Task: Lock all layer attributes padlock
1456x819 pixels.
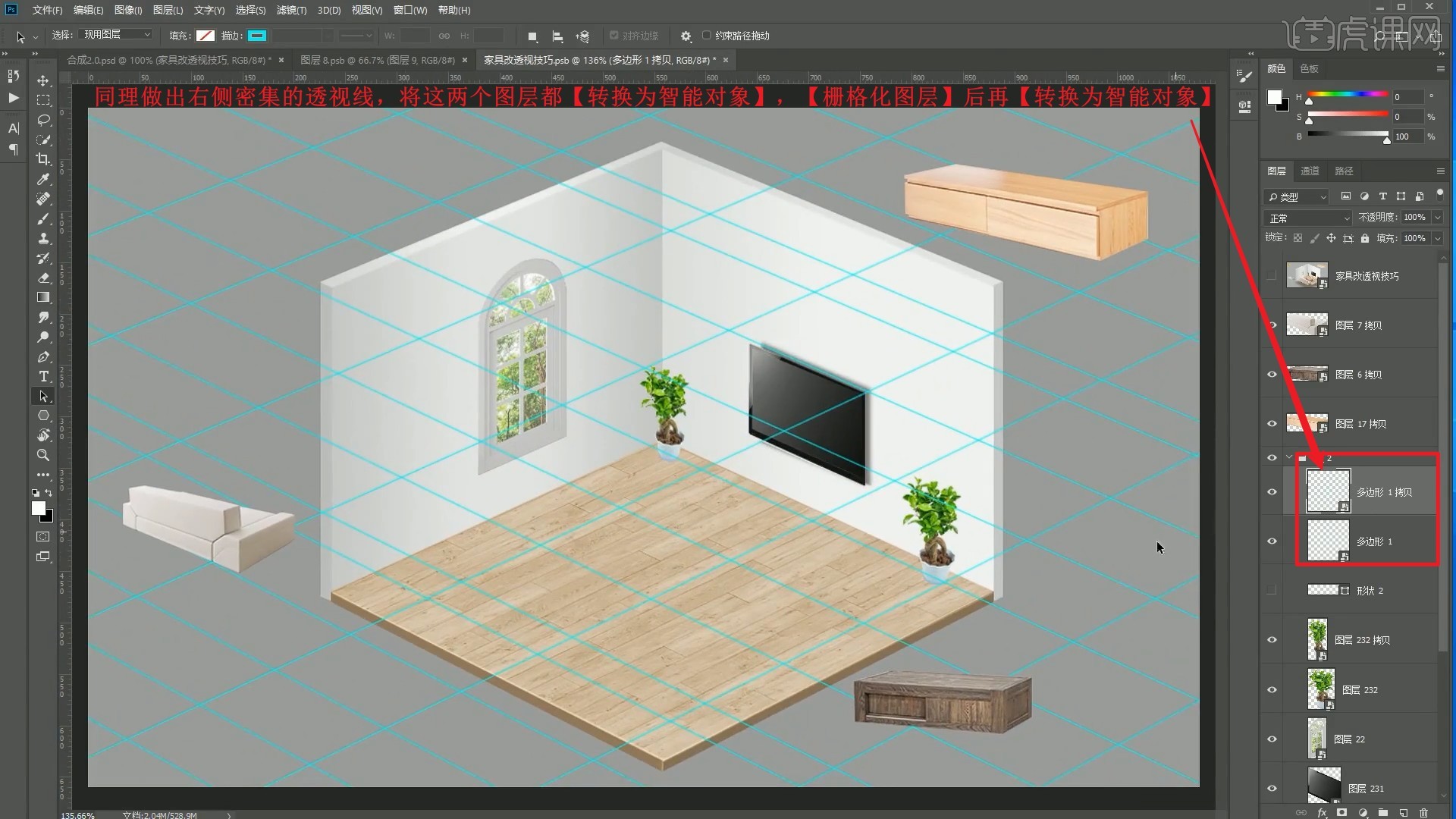Action: pyautogui.click(x=1365, y=238)
